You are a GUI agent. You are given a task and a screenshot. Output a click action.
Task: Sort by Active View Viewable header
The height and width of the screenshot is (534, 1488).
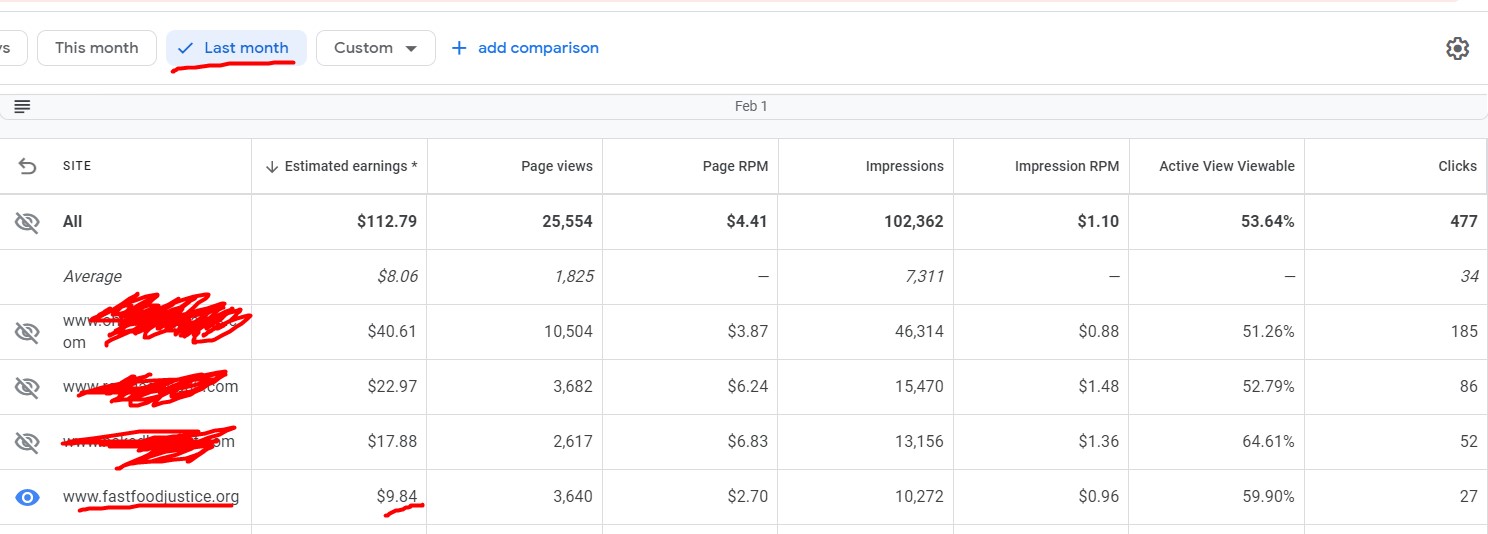point(1227,166)
